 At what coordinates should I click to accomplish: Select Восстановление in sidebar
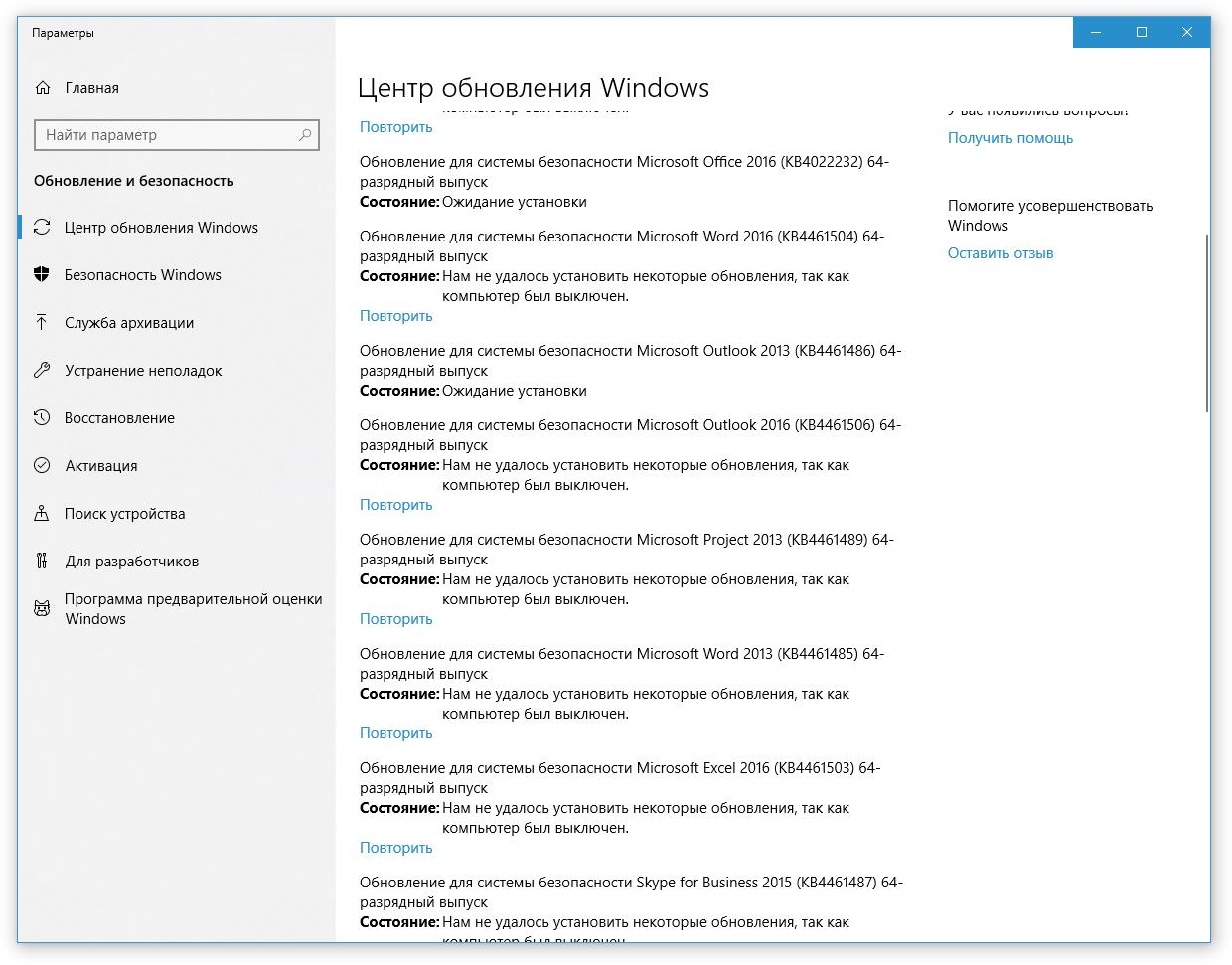point(177,417)
